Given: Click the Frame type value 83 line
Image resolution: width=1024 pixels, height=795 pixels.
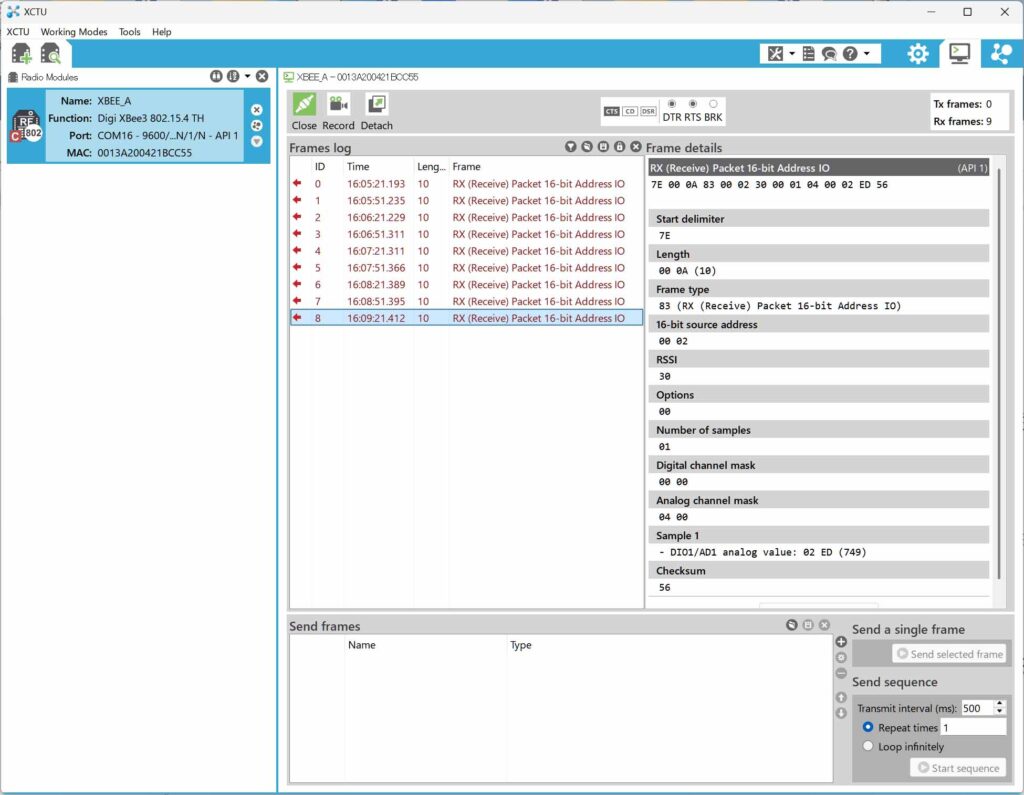Looking at the screenshot, I should tap(780, 306).
